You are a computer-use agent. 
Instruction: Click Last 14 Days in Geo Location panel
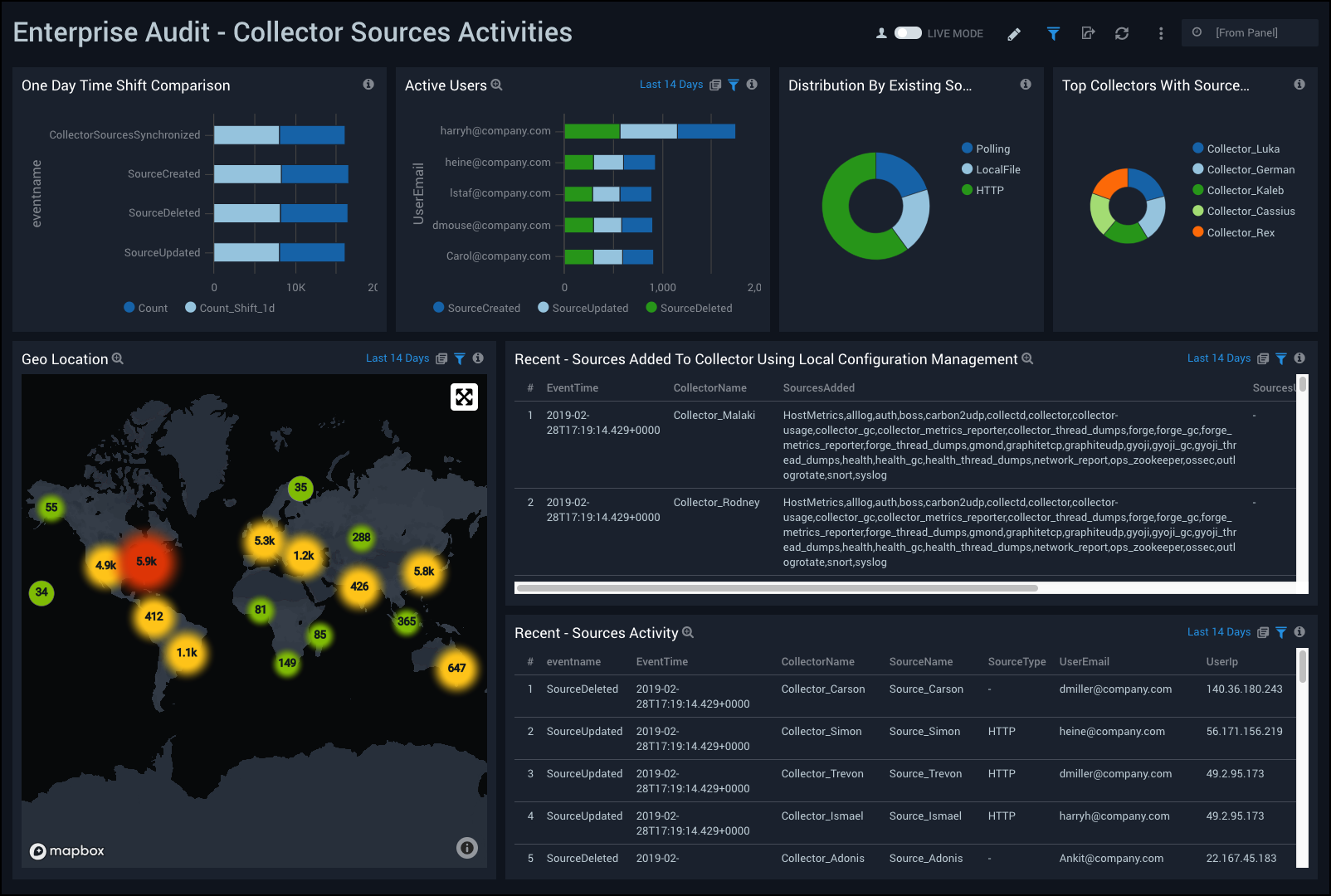pyautogui.click(x=397, y=358)
